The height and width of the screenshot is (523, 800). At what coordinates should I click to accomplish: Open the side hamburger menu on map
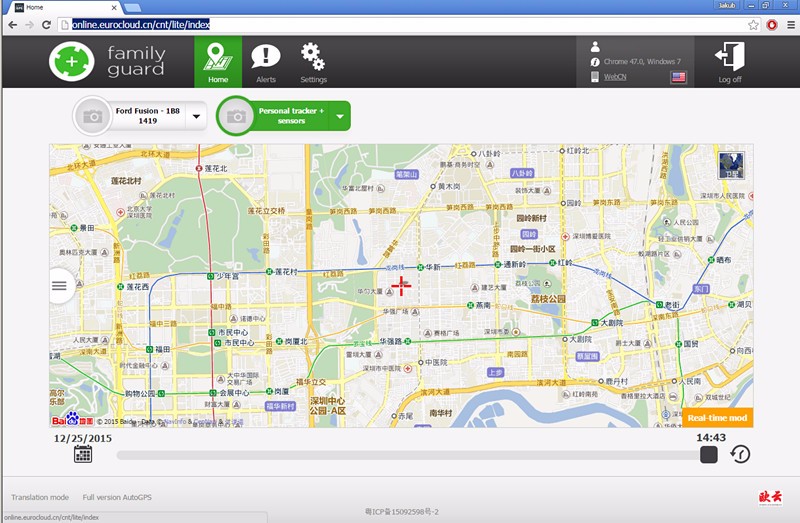click(60, 286)
